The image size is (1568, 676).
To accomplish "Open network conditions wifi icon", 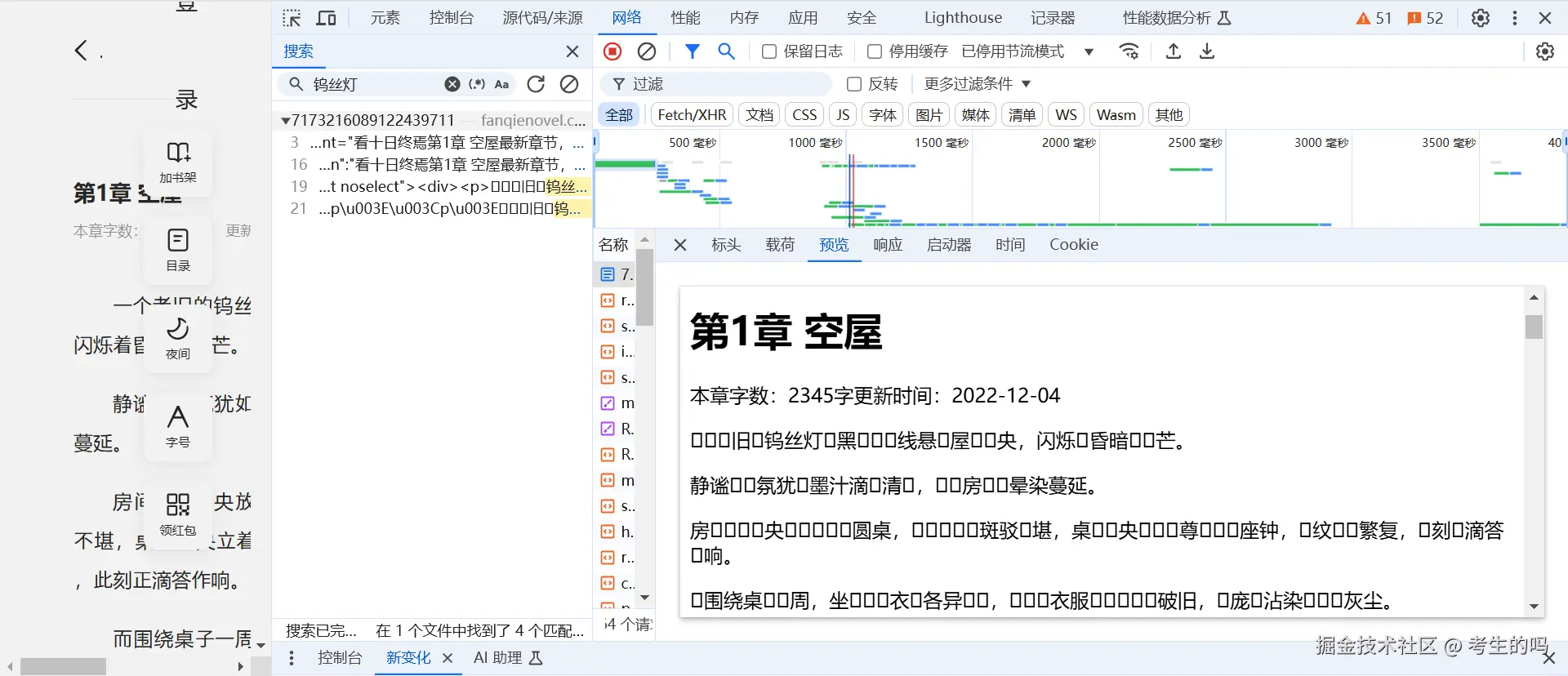I will tap(1129, 51).
